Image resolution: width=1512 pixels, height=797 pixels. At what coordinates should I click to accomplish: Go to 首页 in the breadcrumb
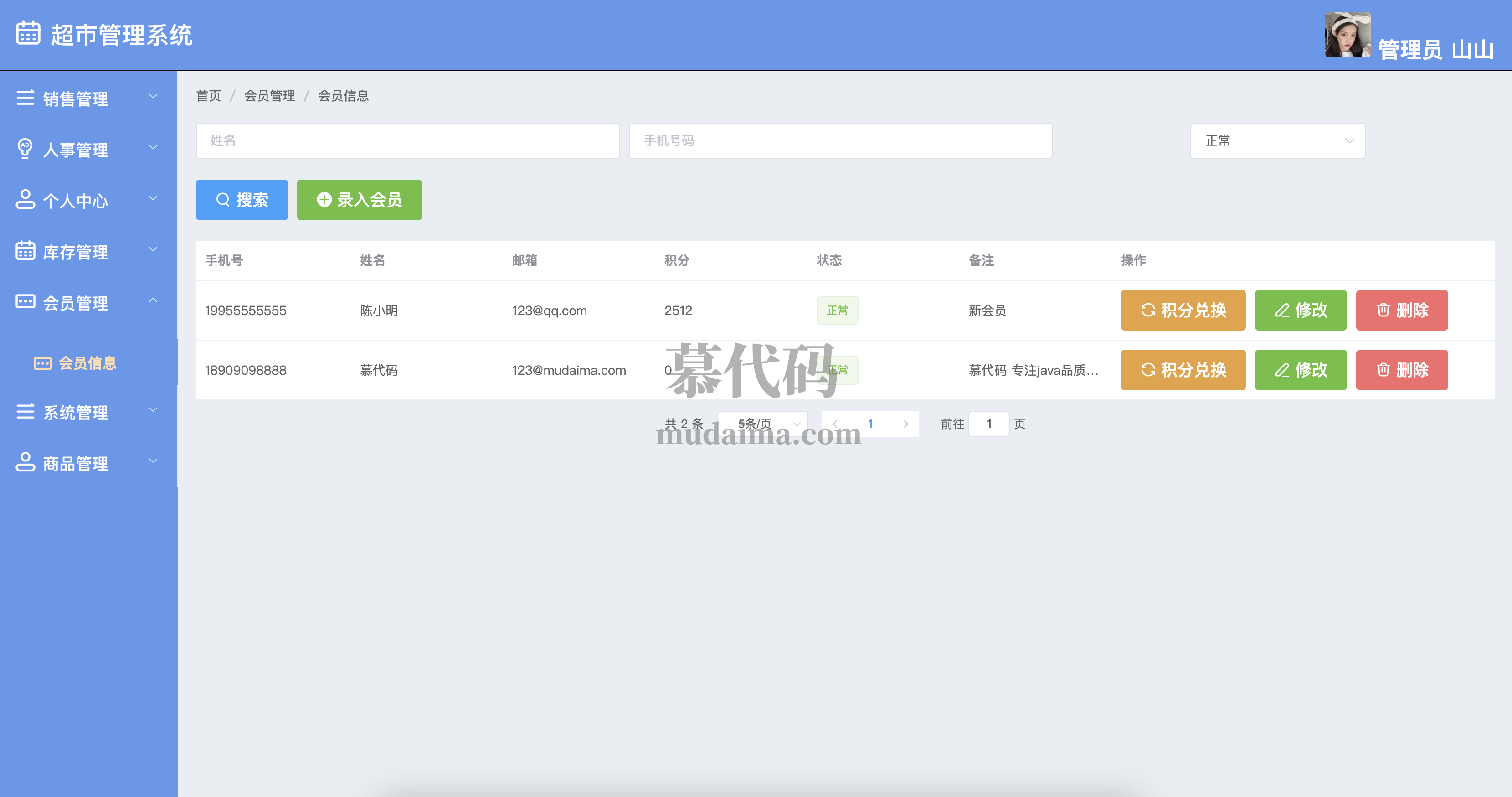pyautogui.click(x=208, y=96)
